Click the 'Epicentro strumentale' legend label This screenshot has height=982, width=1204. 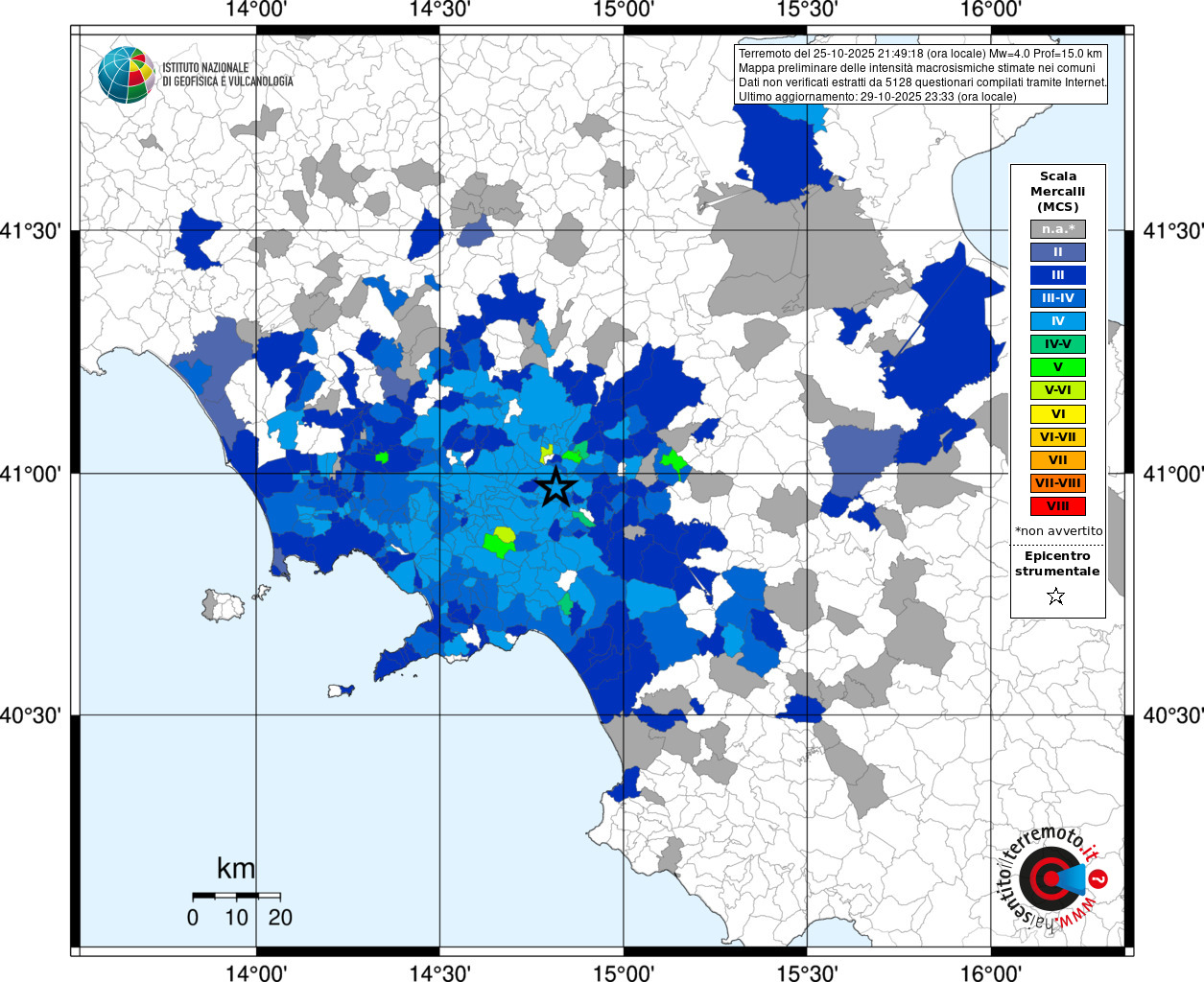[x=1058, y=563]
